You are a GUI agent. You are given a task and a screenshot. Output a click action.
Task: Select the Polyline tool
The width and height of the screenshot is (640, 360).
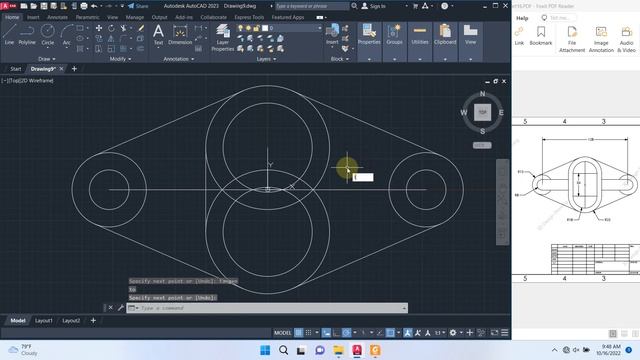(x=27, y=34)
